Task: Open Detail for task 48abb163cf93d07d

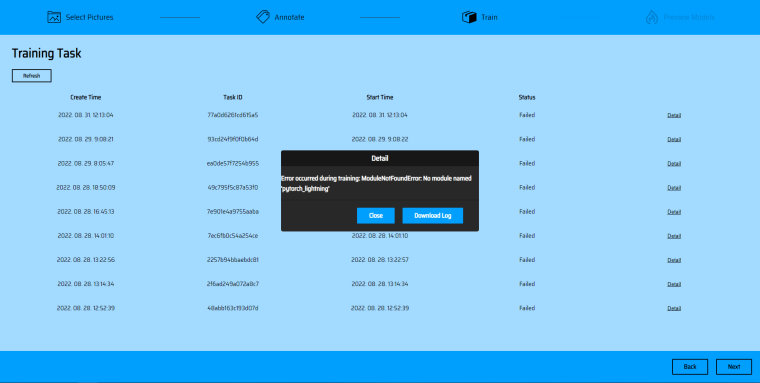Action: [674, 308]
